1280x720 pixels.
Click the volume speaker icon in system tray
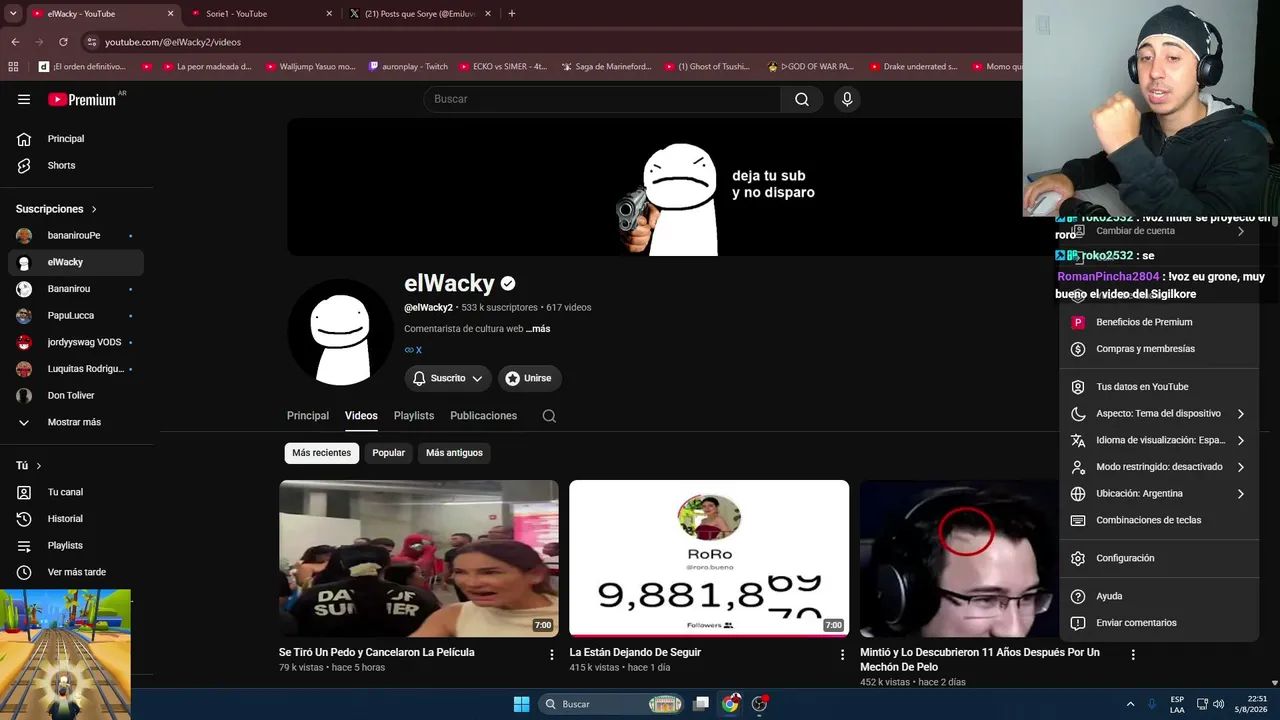pyautogui.click(x=1218, y=704)
